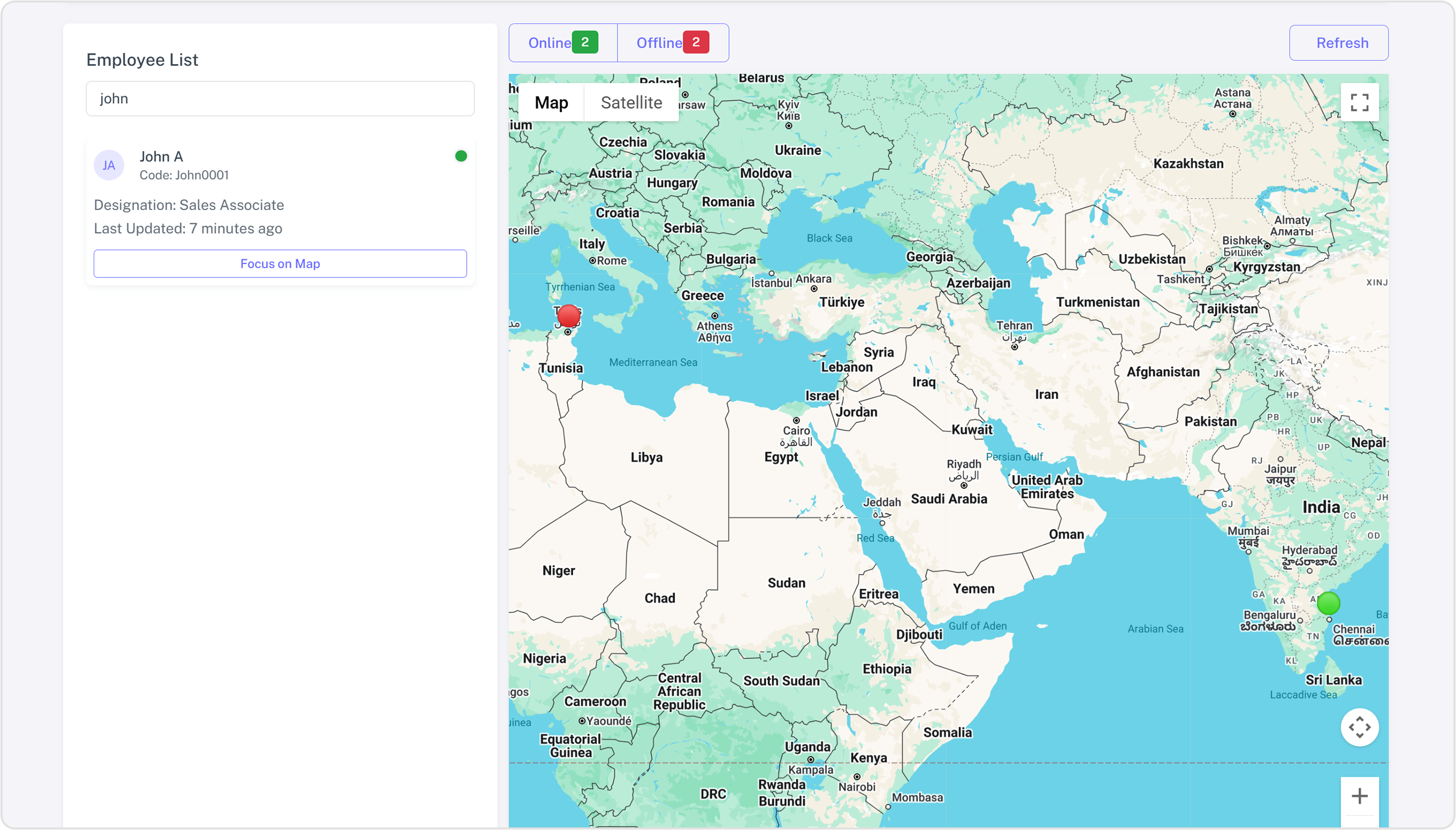
Task: Switch to the Offline employees tab
Action: pos(673,43)
